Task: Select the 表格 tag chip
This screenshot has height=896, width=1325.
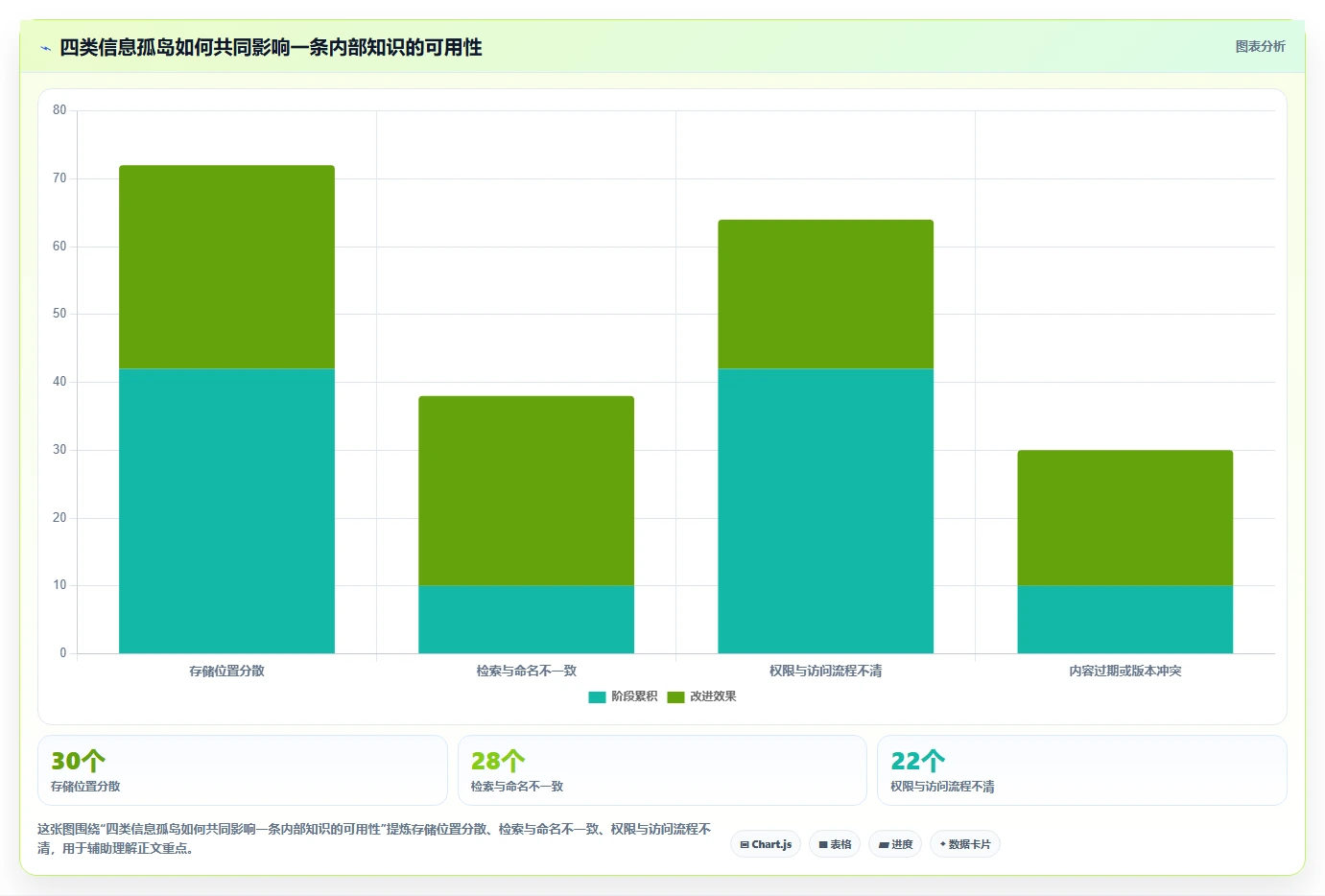Action: point(835,844)
